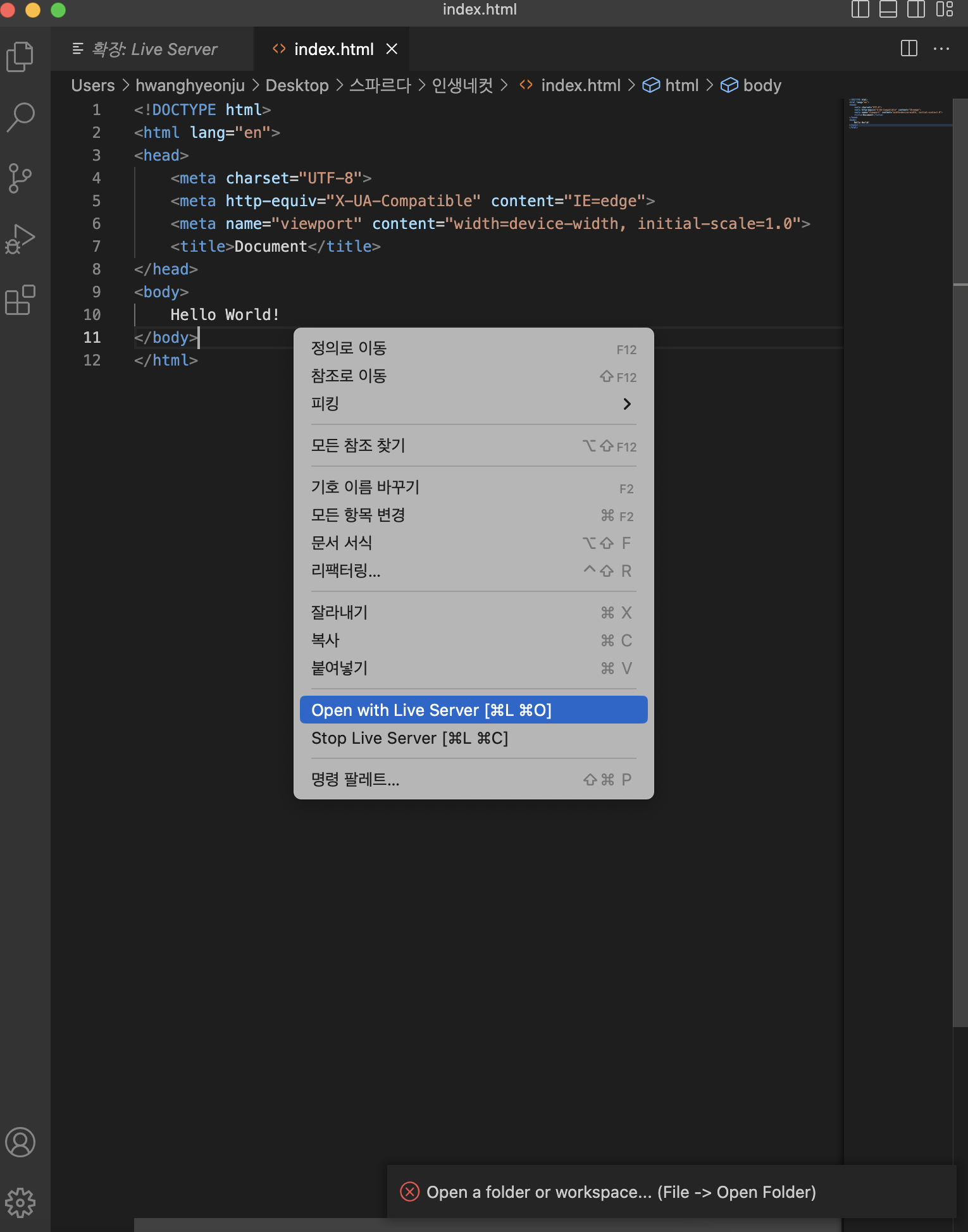The width and height of the screenshot is (968, 1232).
Task: Click the closing </html> tag
Action: [166, 360]
